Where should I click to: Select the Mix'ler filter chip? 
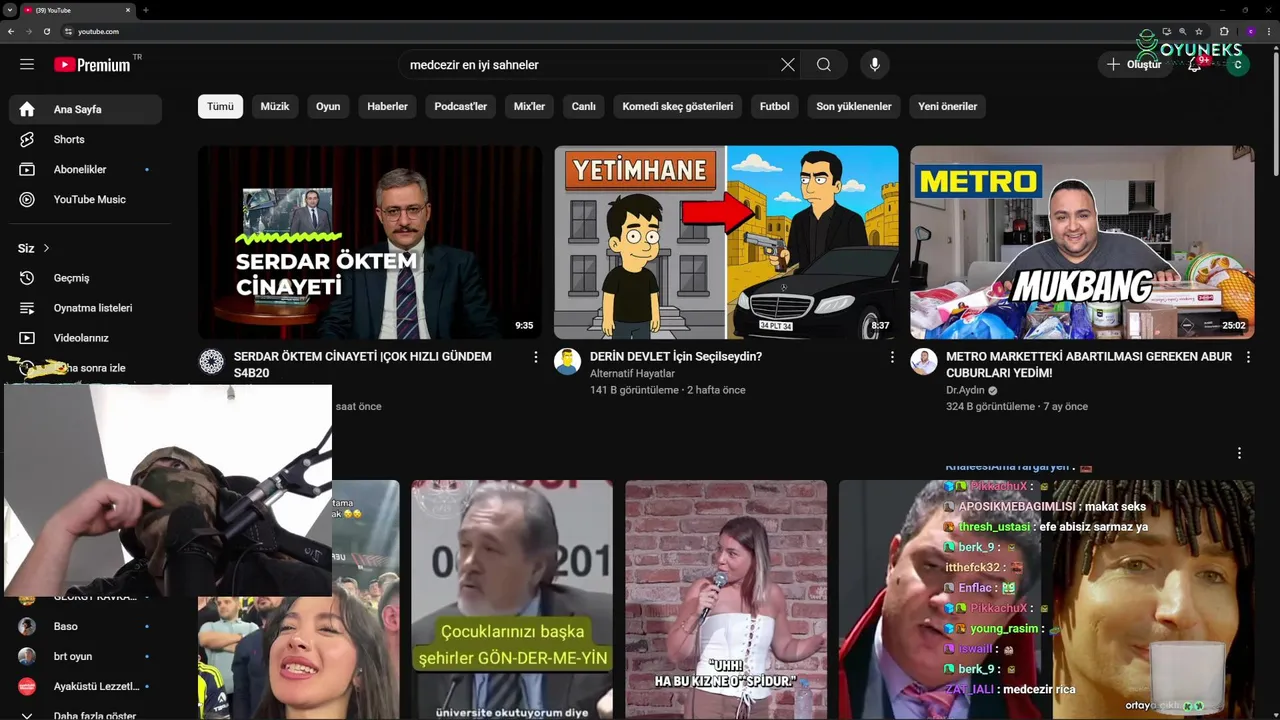(x=529, y=106)
